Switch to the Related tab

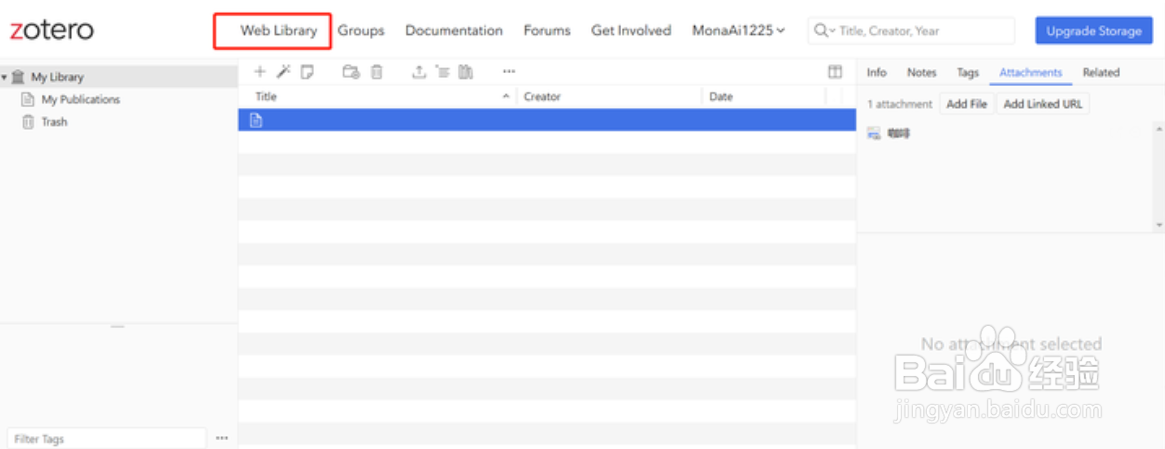1100,72
